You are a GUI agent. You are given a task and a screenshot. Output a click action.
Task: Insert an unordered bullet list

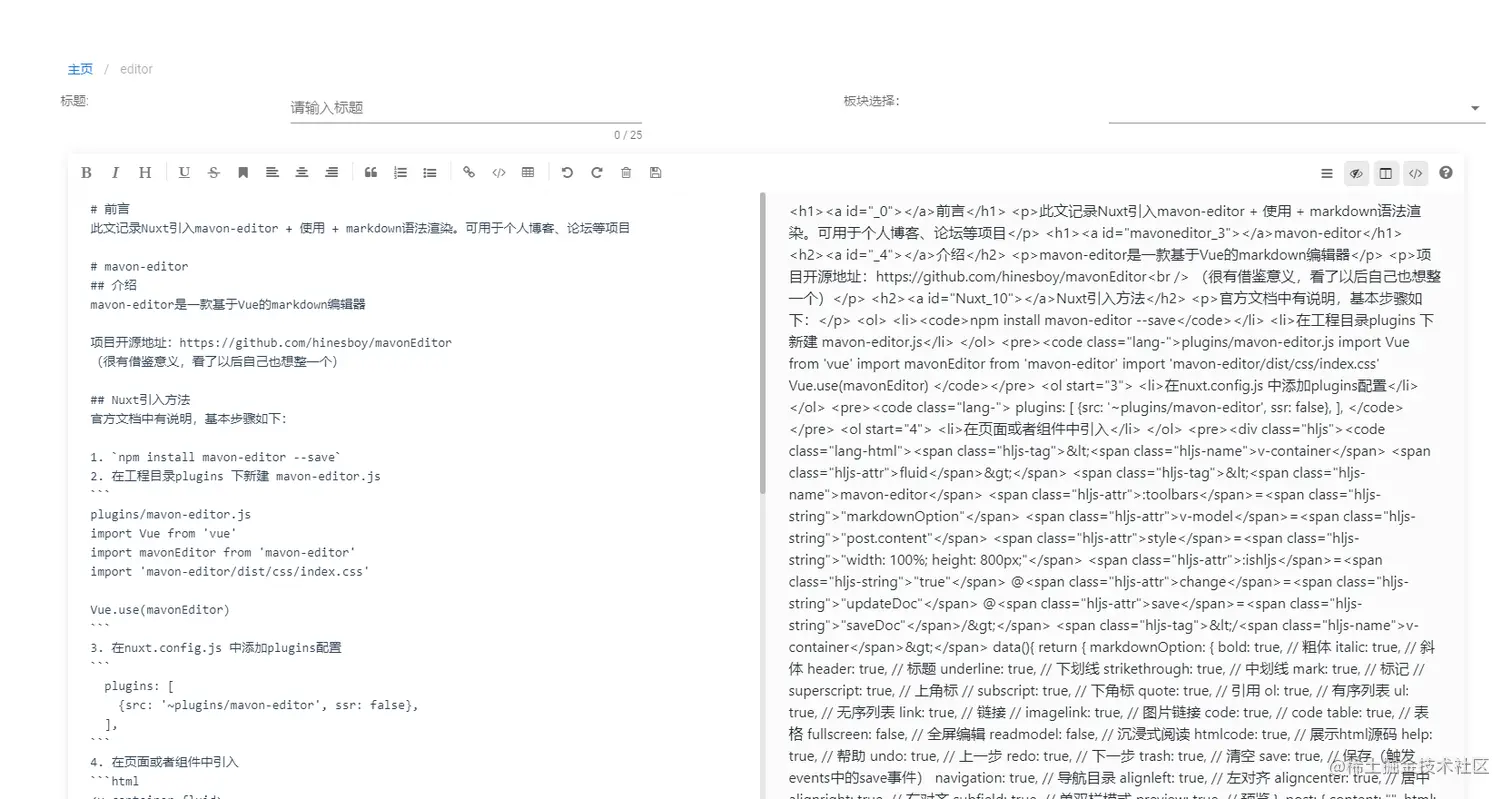coord(430,173)
